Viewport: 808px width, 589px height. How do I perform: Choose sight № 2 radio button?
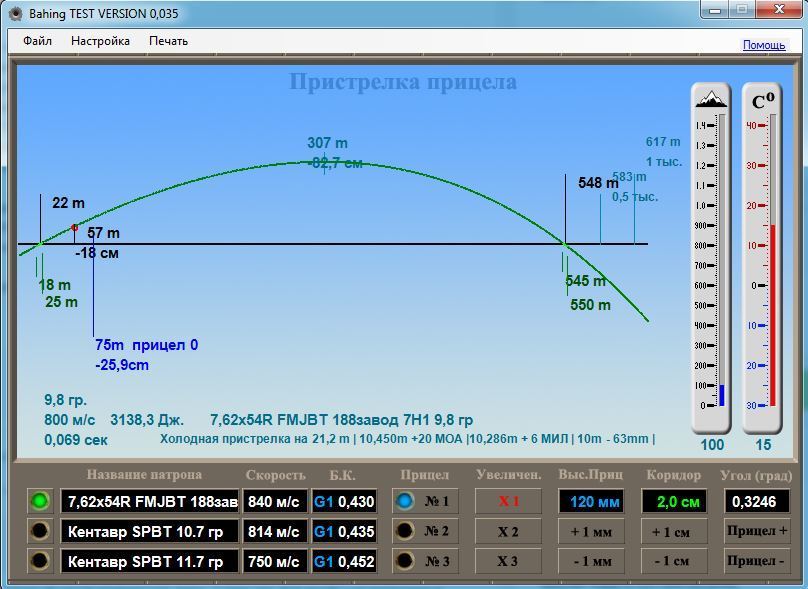point(405,531)
